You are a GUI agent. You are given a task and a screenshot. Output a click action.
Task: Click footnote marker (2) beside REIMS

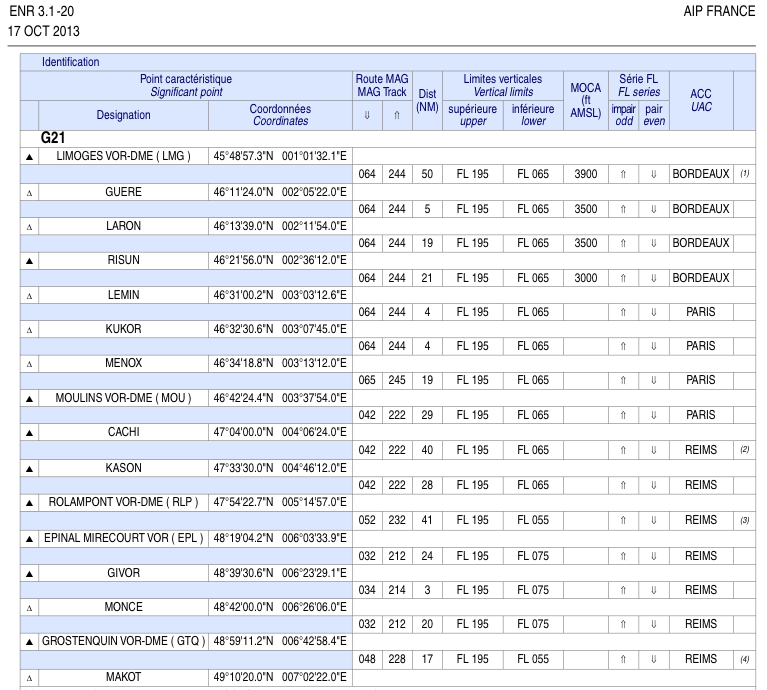pos(744,449)
